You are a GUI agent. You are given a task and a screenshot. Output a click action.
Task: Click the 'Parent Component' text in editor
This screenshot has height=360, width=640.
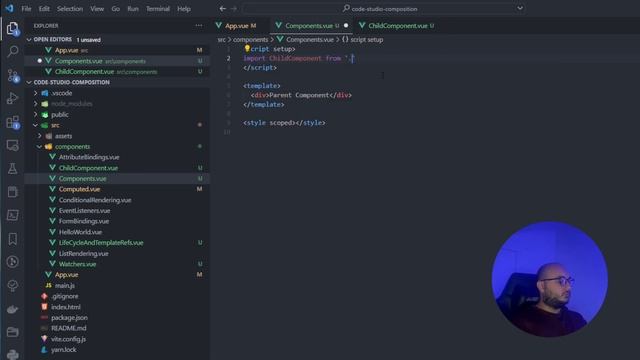(x=299, y=95)
